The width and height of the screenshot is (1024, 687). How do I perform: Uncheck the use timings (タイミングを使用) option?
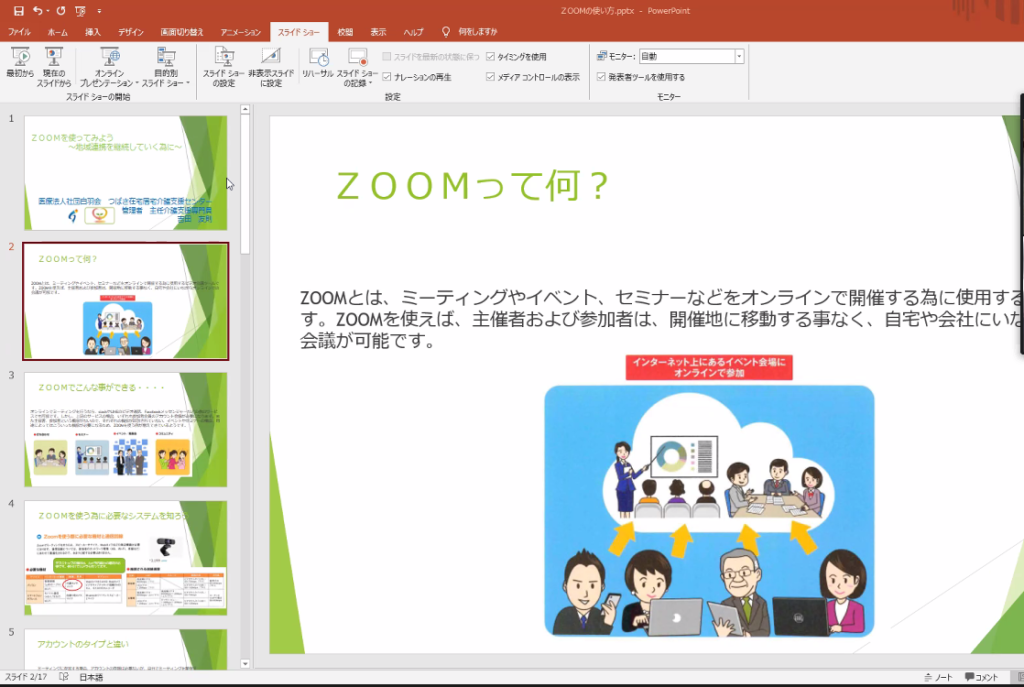pos(490,57)
